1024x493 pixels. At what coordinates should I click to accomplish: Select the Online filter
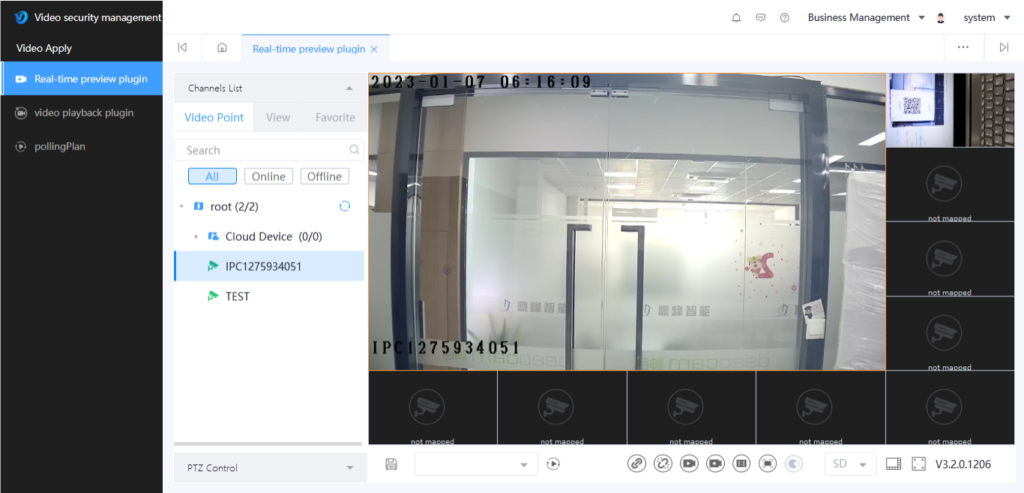pos(268,176)
